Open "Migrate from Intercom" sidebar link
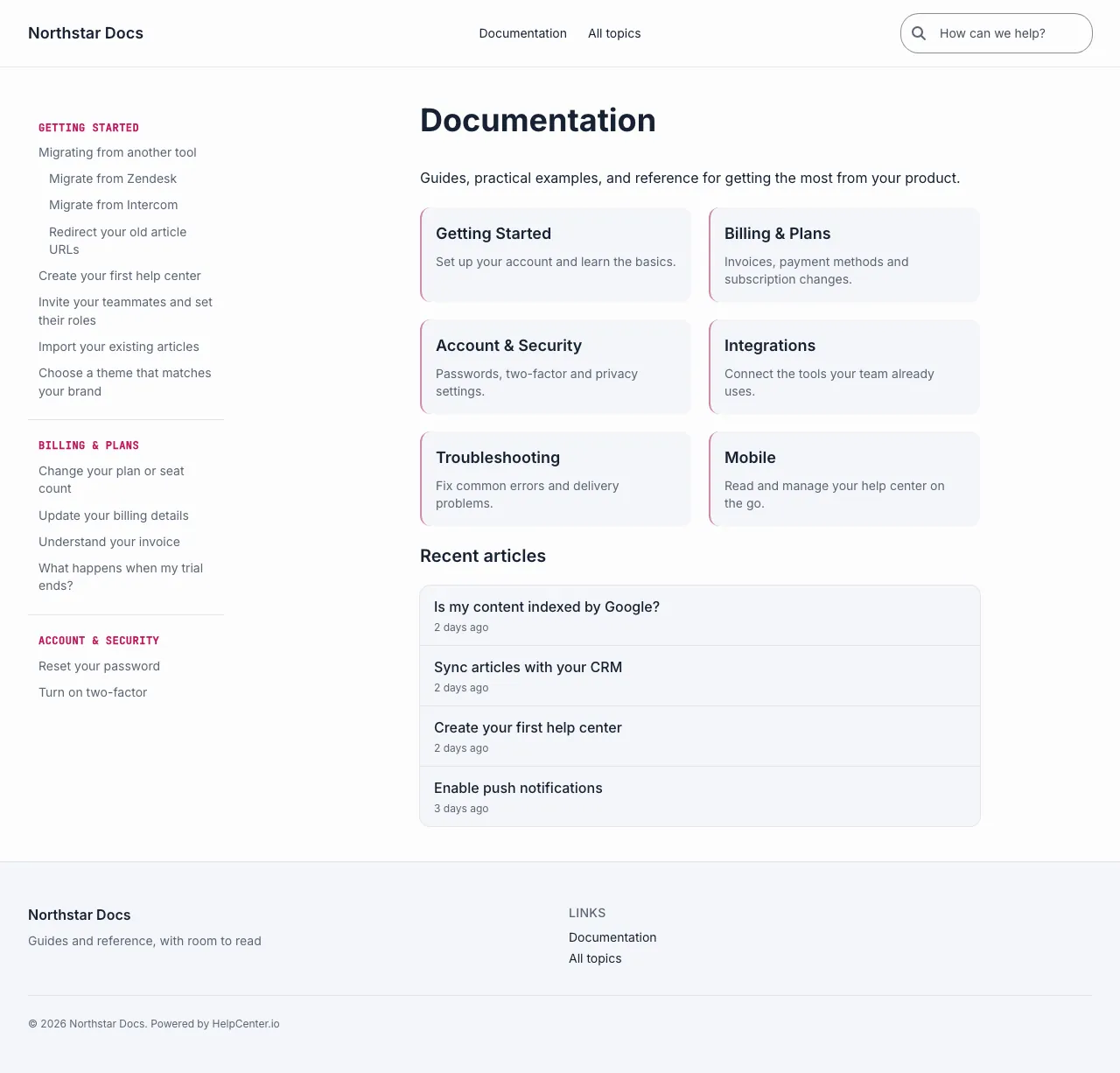Screen dimensions: 1120x1073 pyautogui.click(x=114, y=205)
